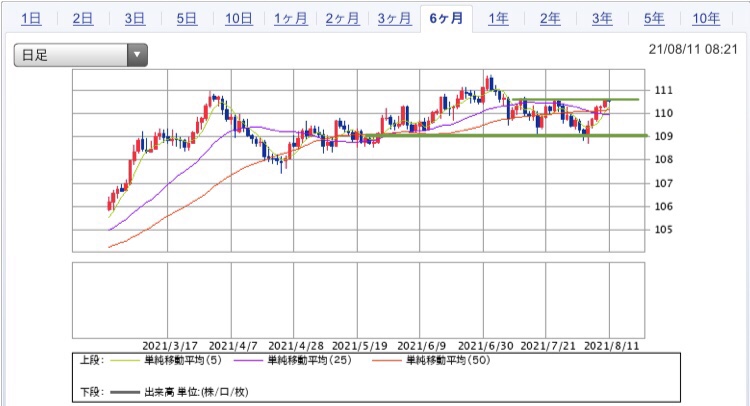Click the 単純移動平均(25) legend entry
750x406 pixels.
(x=309, y=360)
